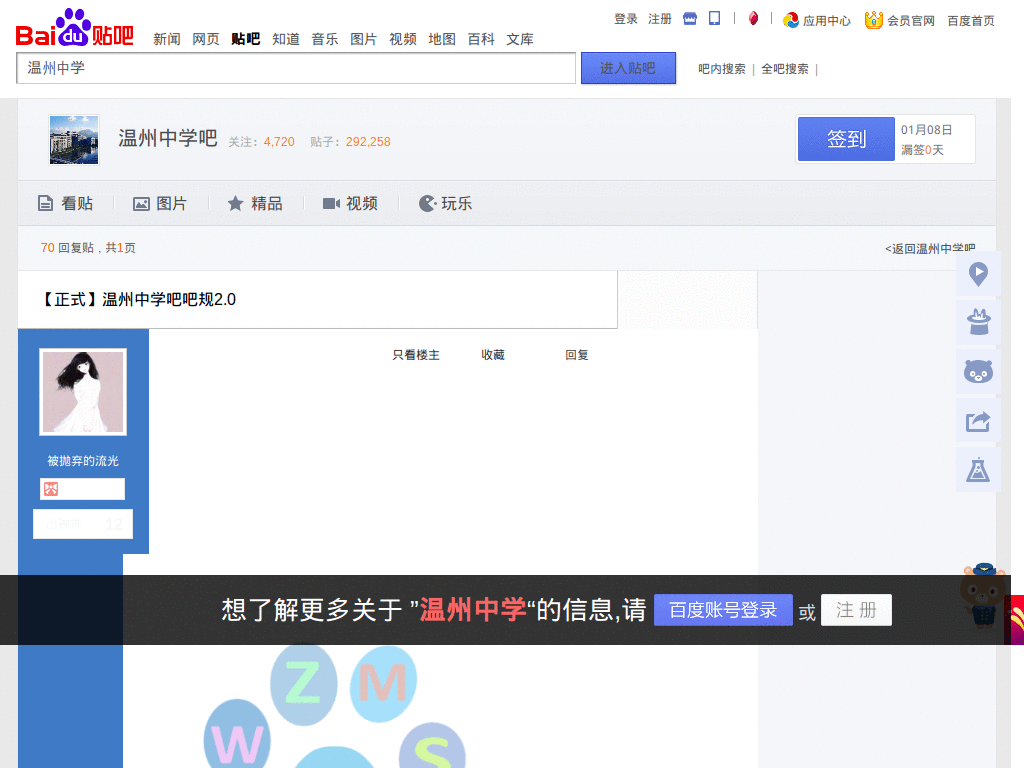
Task: Click the shop storefront icon in header
Action: [690, 19]
